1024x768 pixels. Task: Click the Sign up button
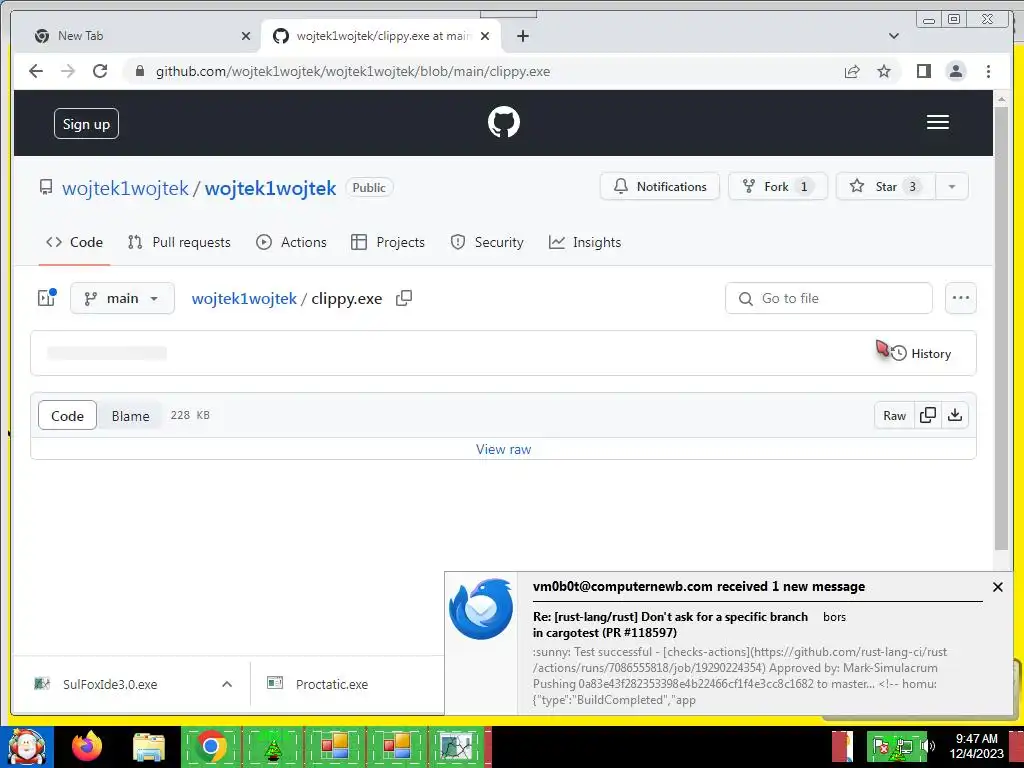click(x=86, y=123)
